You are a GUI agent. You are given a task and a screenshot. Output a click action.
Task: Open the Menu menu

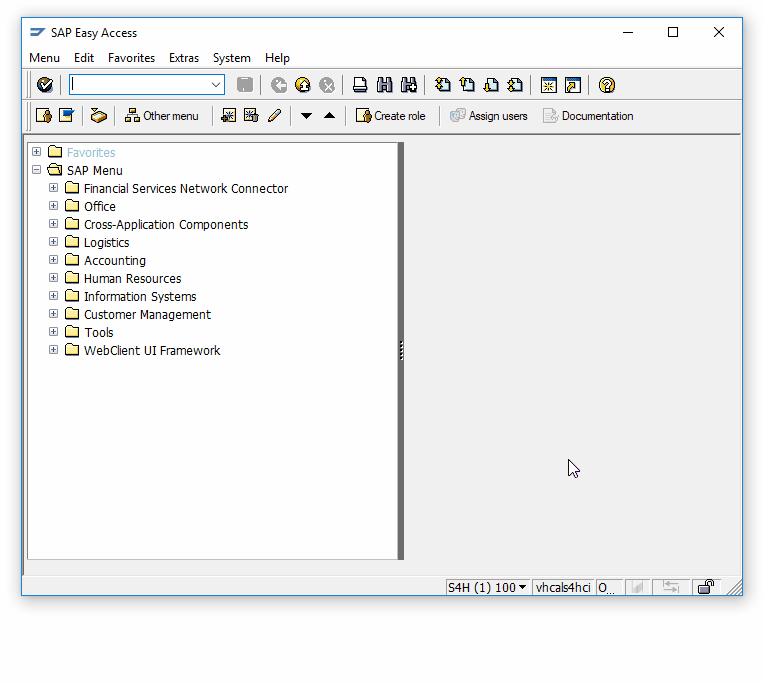pyautogui.click(x=44, y=58)
